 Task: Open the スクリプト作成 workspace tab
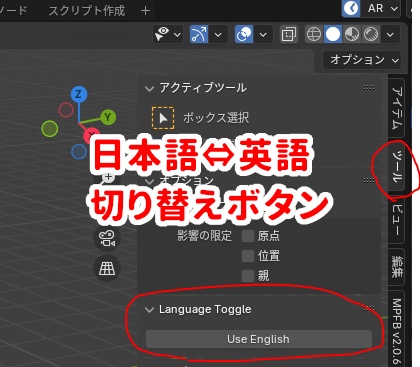click(x=87, y=11)
